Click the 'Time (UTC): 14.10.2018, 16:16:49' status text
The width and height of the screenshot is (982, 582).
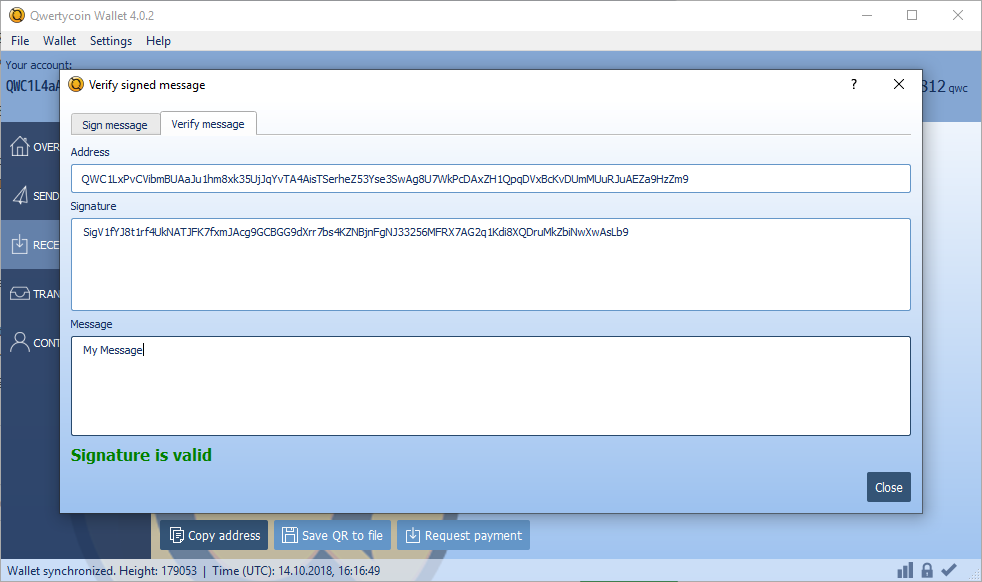click(x=296, y=571)
